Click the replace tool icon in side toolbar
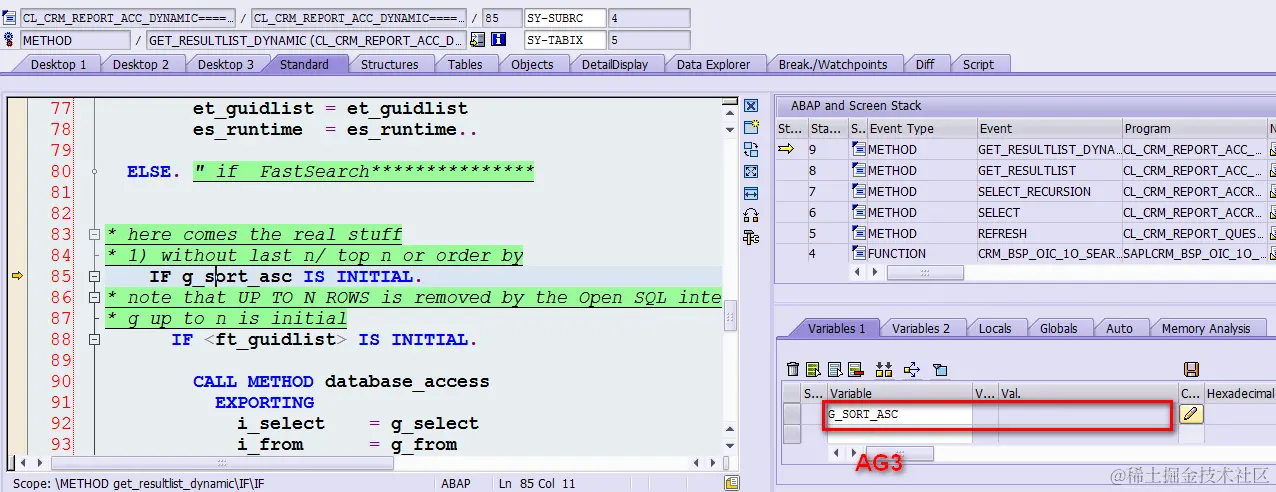Screen dimensions: 1276x492 [751, 150]
